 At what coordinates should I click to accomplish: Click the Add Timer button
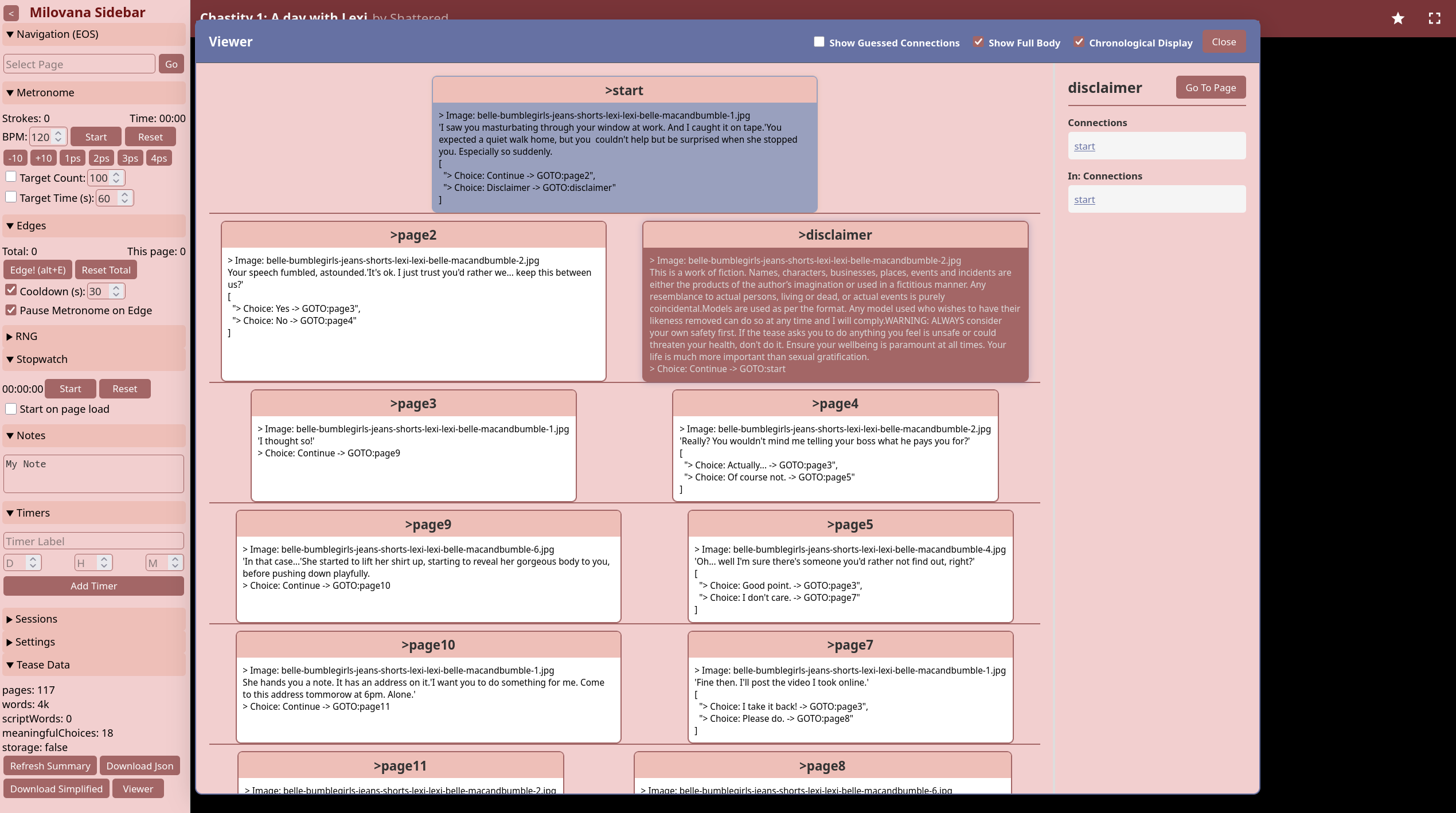[94, 586]
